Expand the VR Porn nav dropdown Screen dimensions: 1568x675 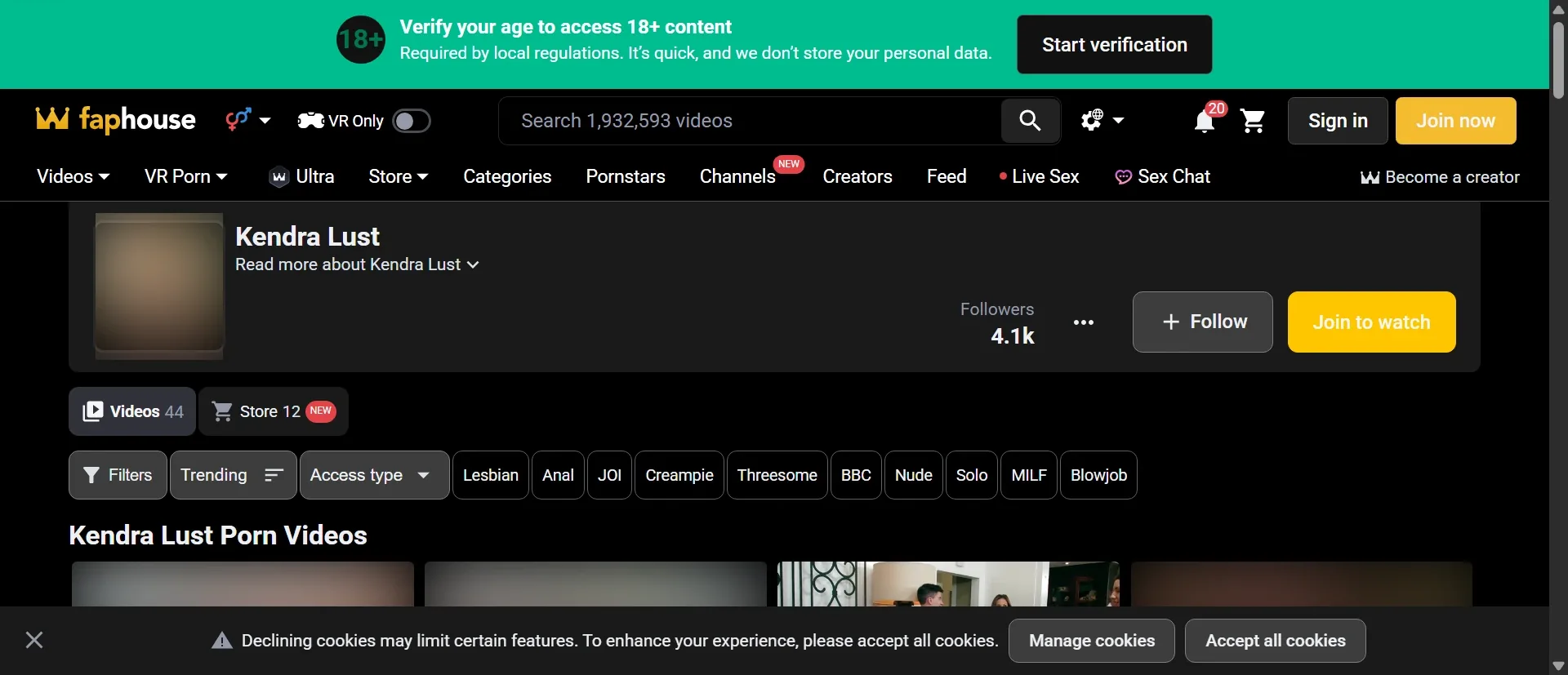185,176
